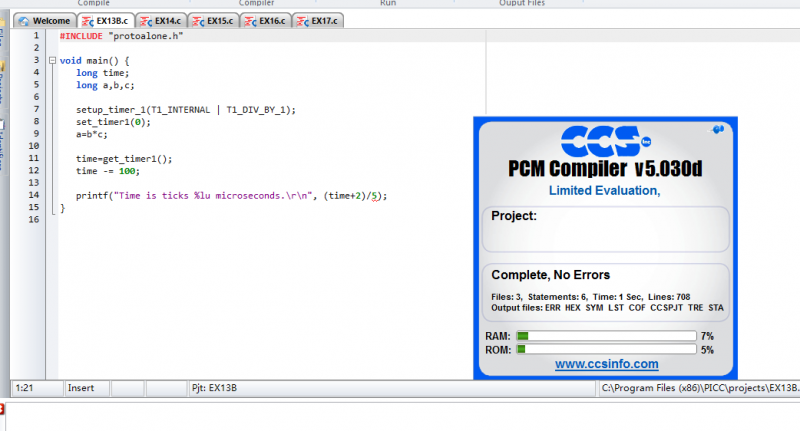The height and width of the screenshot is (431, 800).
Task: Click the 5% ROM percentage value
Action: tap(707, 350)
